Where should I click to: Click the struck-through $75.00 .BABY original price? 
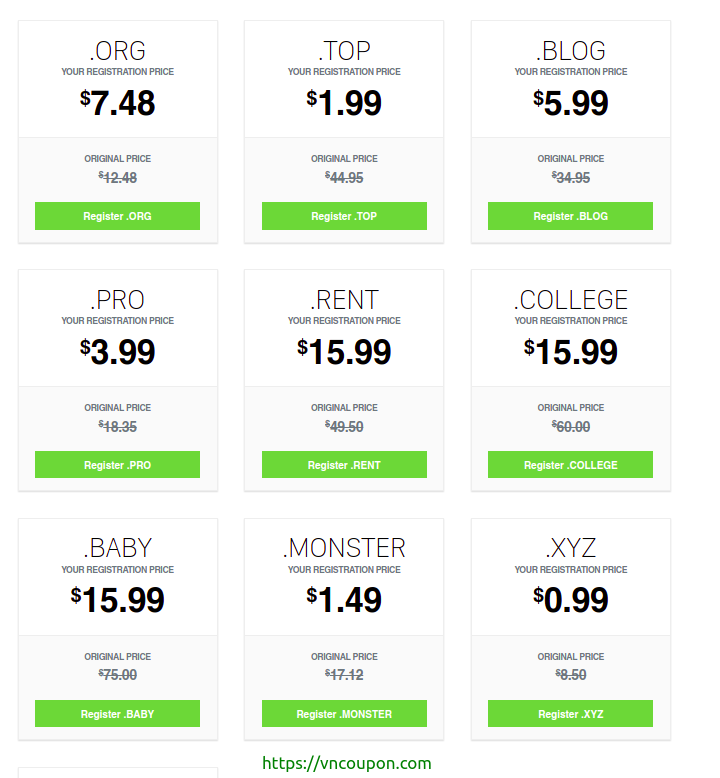click(x=118, y=674)
